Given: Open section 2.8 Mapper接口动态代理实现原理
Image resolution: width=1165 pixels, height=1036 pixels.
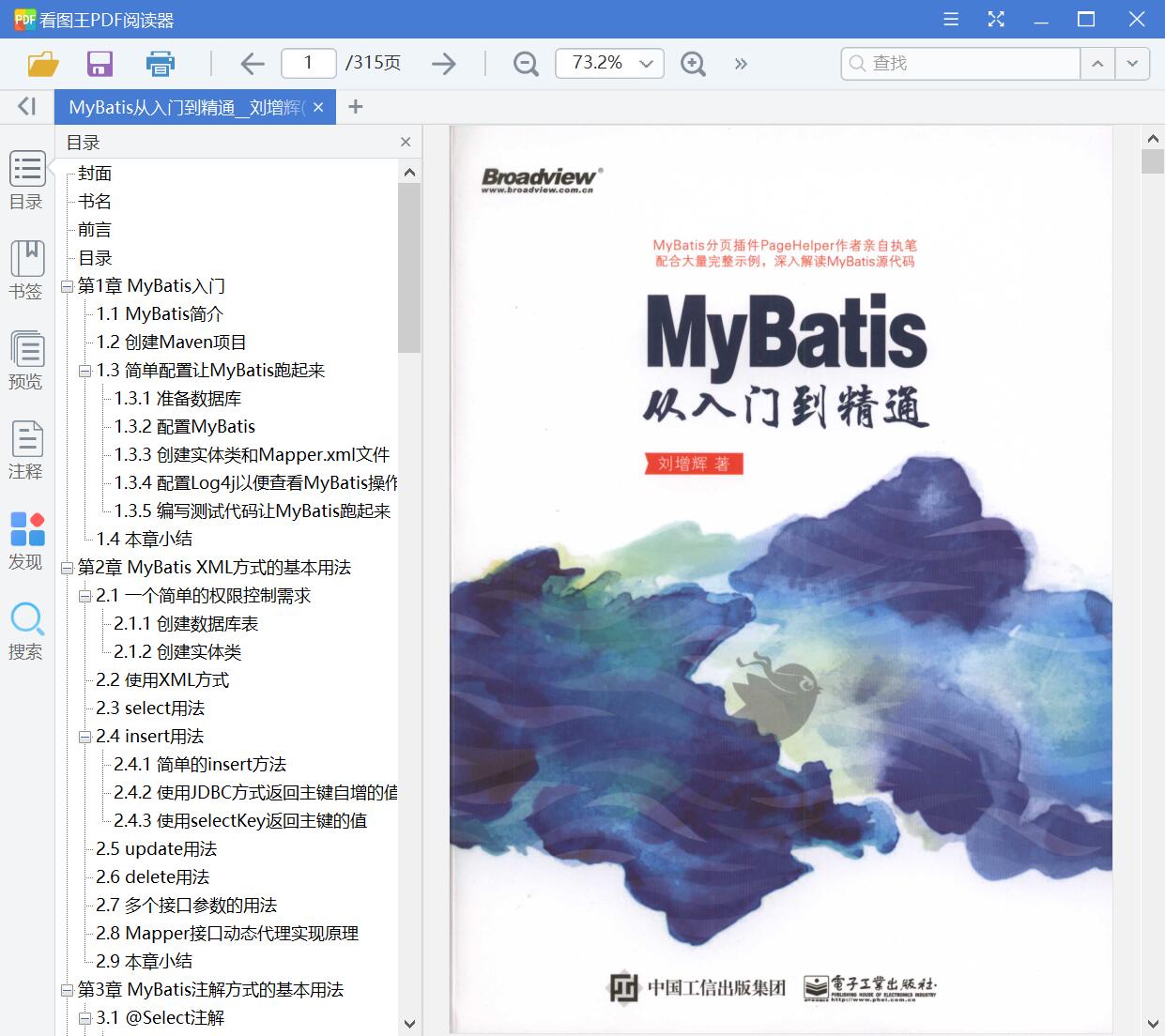Looking at the screenshot, I should [227, 934].
